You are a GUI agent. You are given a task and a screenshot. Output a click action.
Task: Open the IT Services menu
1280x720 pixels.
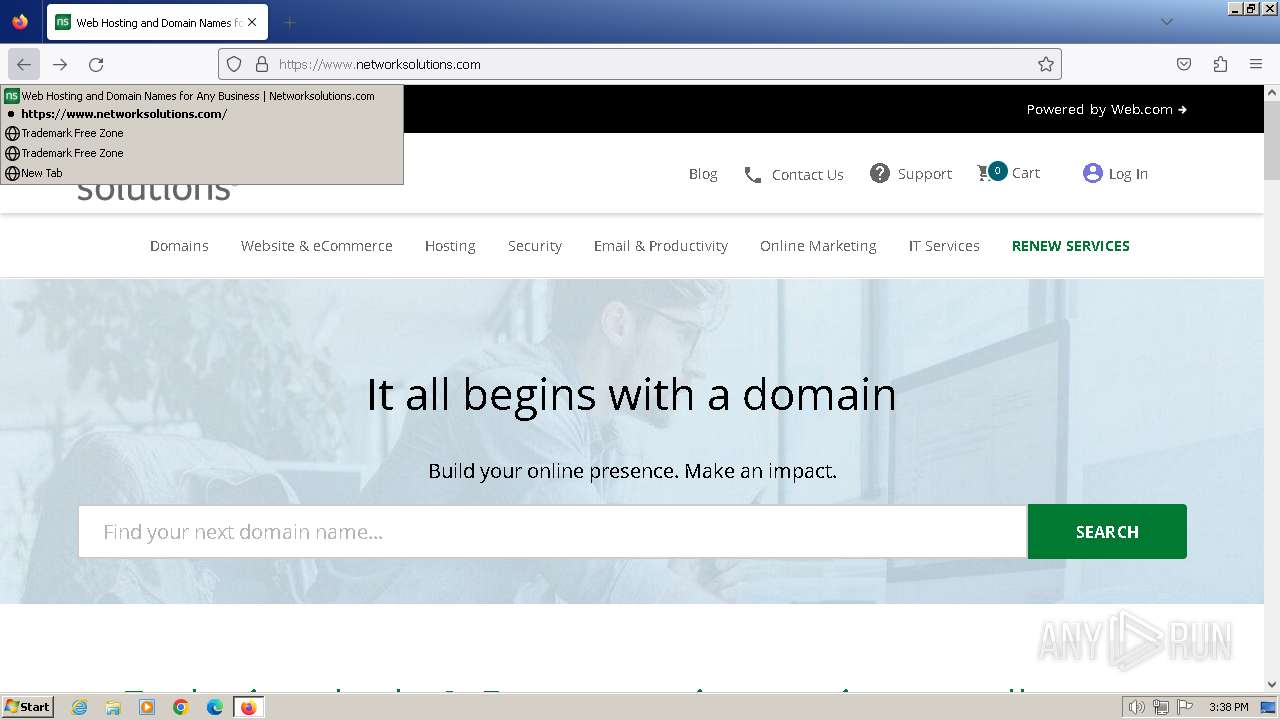point(944,246)
